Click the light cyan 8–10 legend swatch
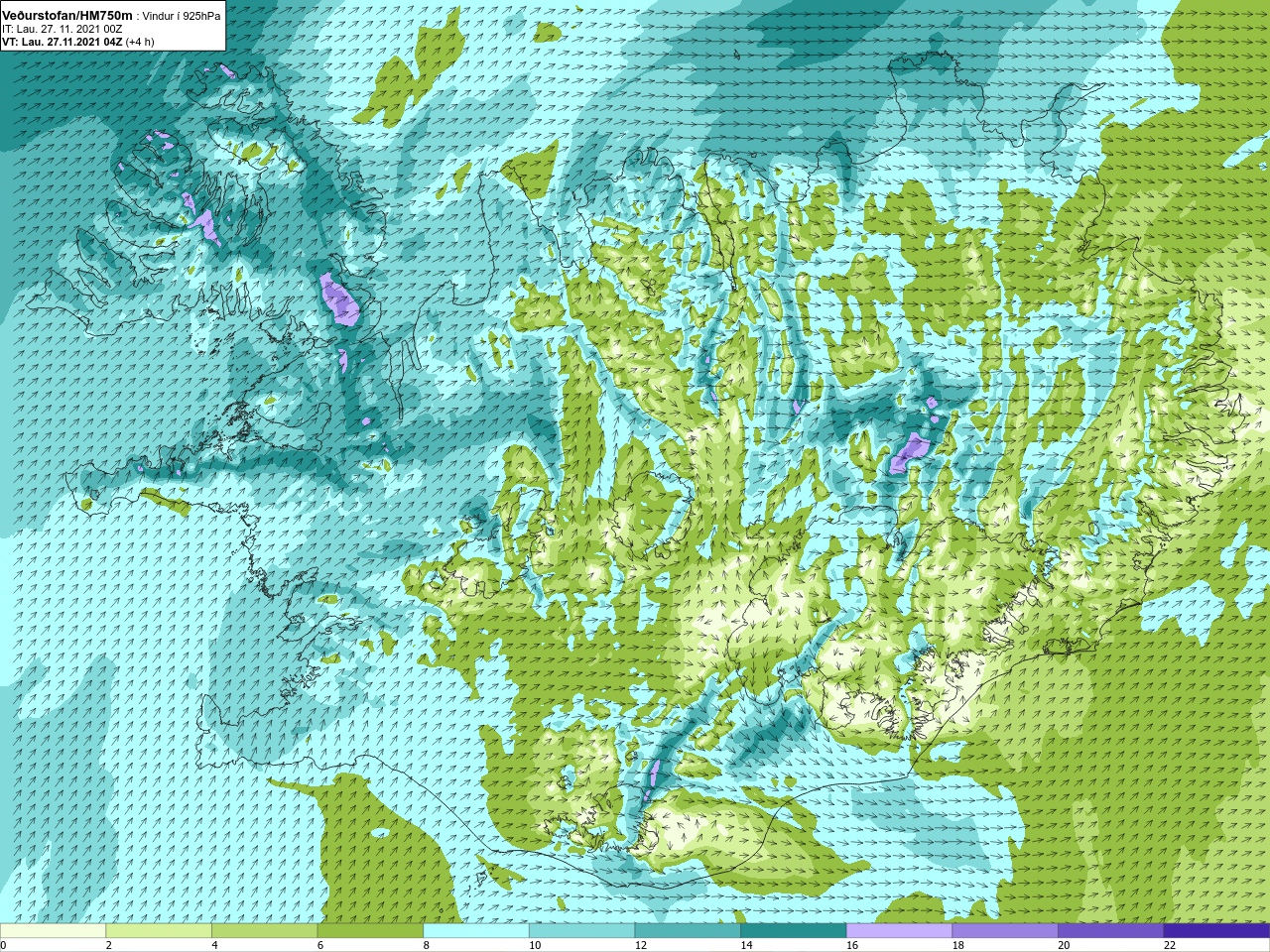The width and height of the screenshot is (1270, 952). (x=476, y=931)
